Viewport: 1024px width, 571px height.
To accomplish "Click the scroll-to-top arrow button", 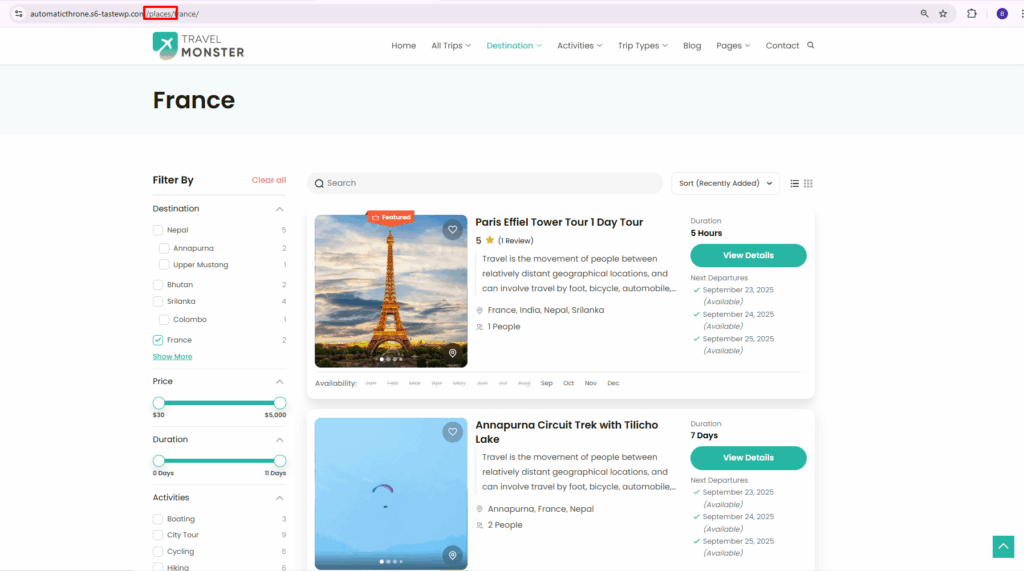I will point(1002,546).
